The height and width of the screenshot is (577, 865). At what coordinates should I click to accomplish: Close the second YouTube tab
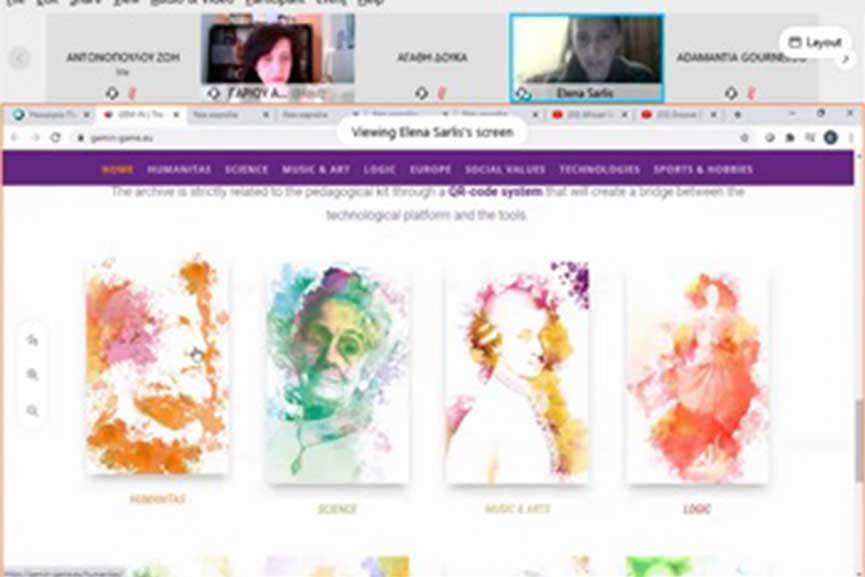click(714, 115)
